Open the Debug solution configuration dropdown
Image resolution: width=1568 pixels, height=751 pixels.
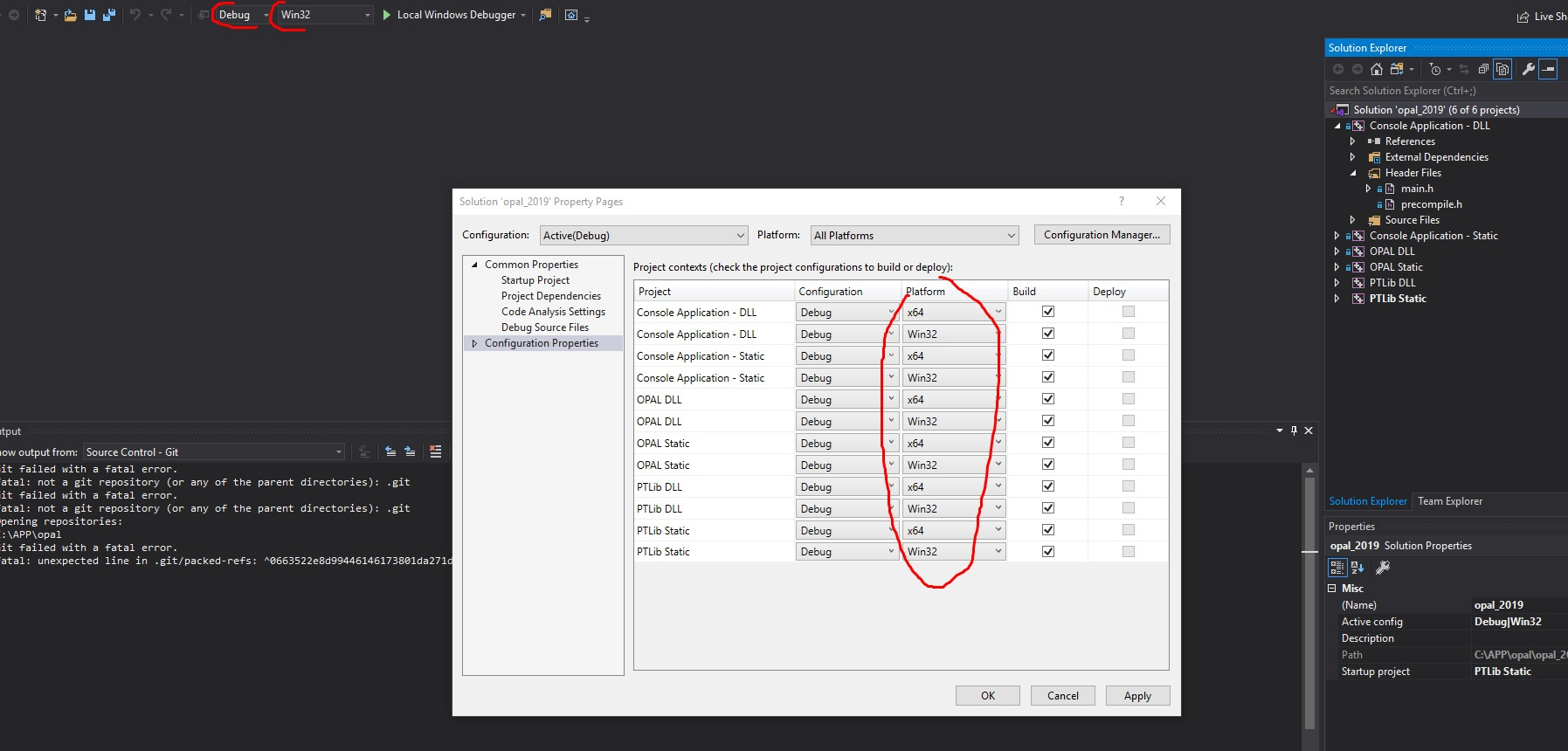click(x=243, y=15)
